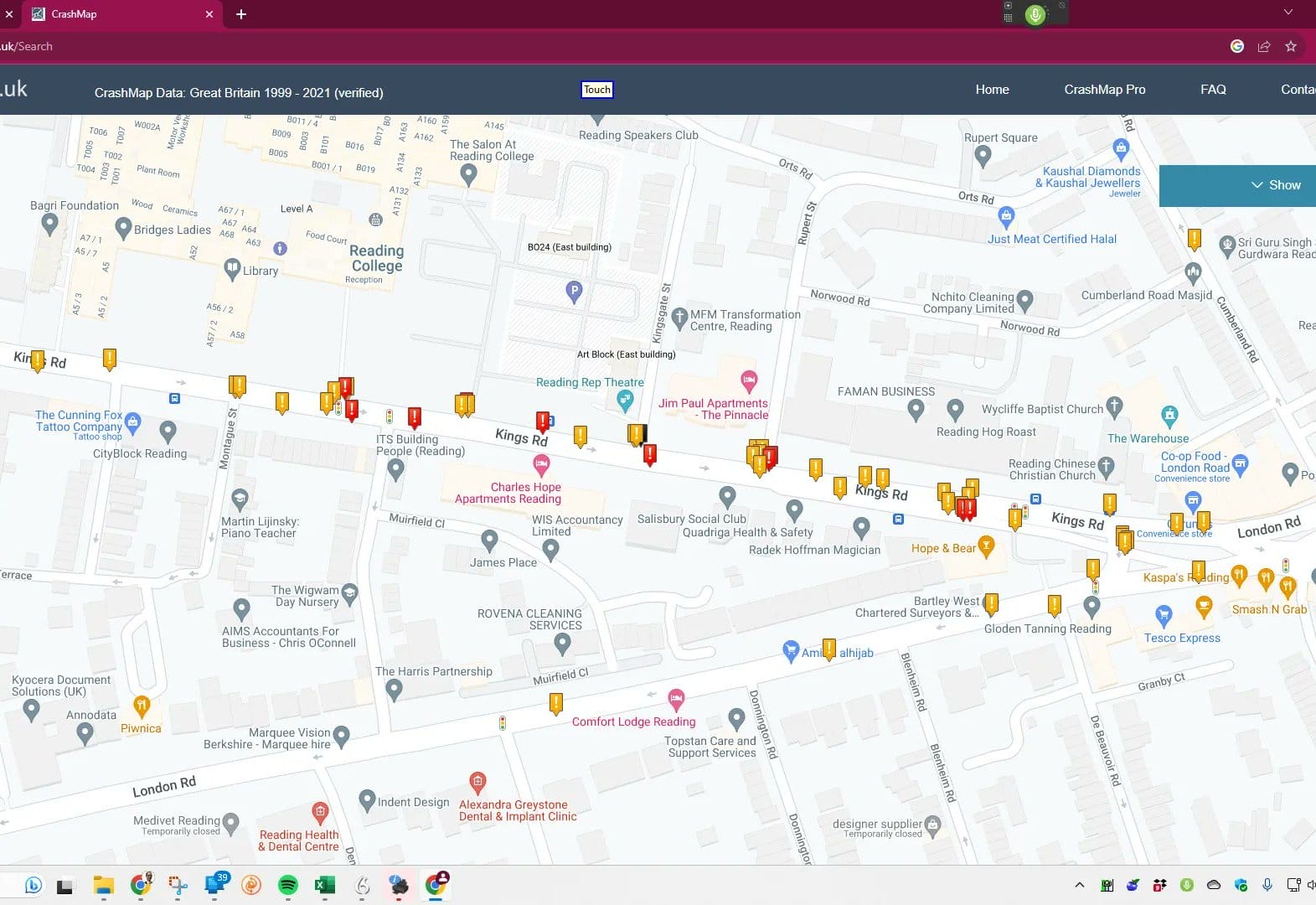Click Alexandra Greystone Dental clinic pin

(x=477, y=783)
